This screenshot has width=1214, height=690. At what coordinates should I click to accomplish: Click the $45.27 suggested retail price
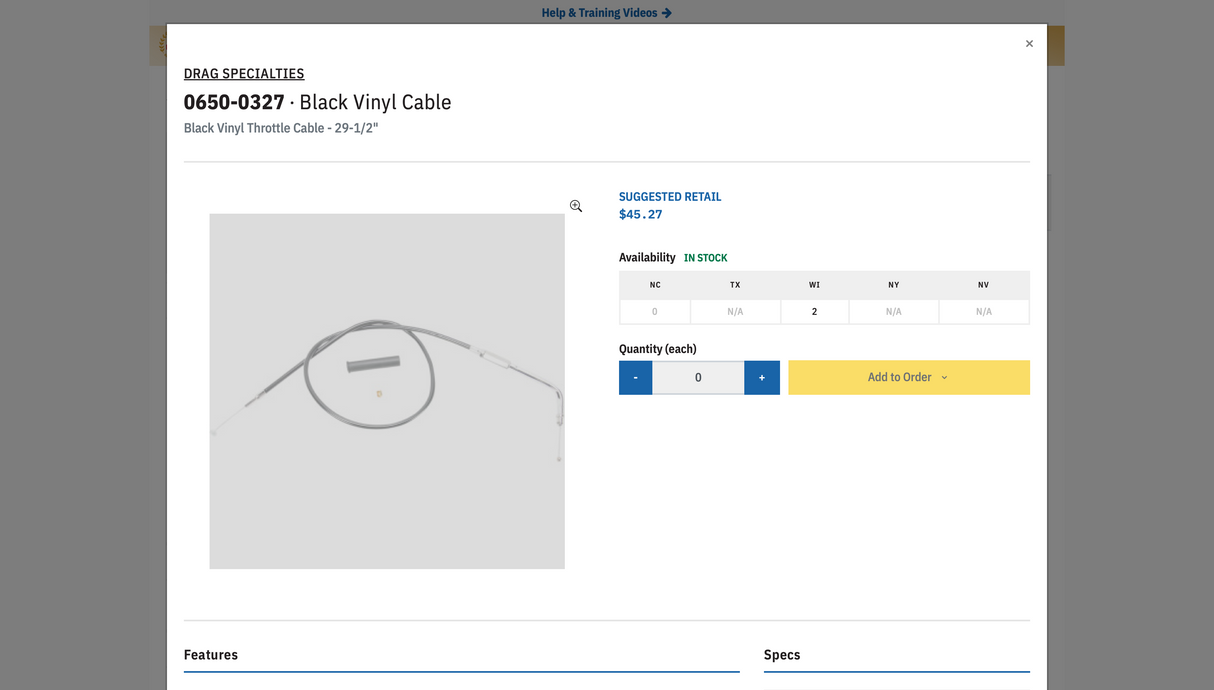[x=641, y=214]
